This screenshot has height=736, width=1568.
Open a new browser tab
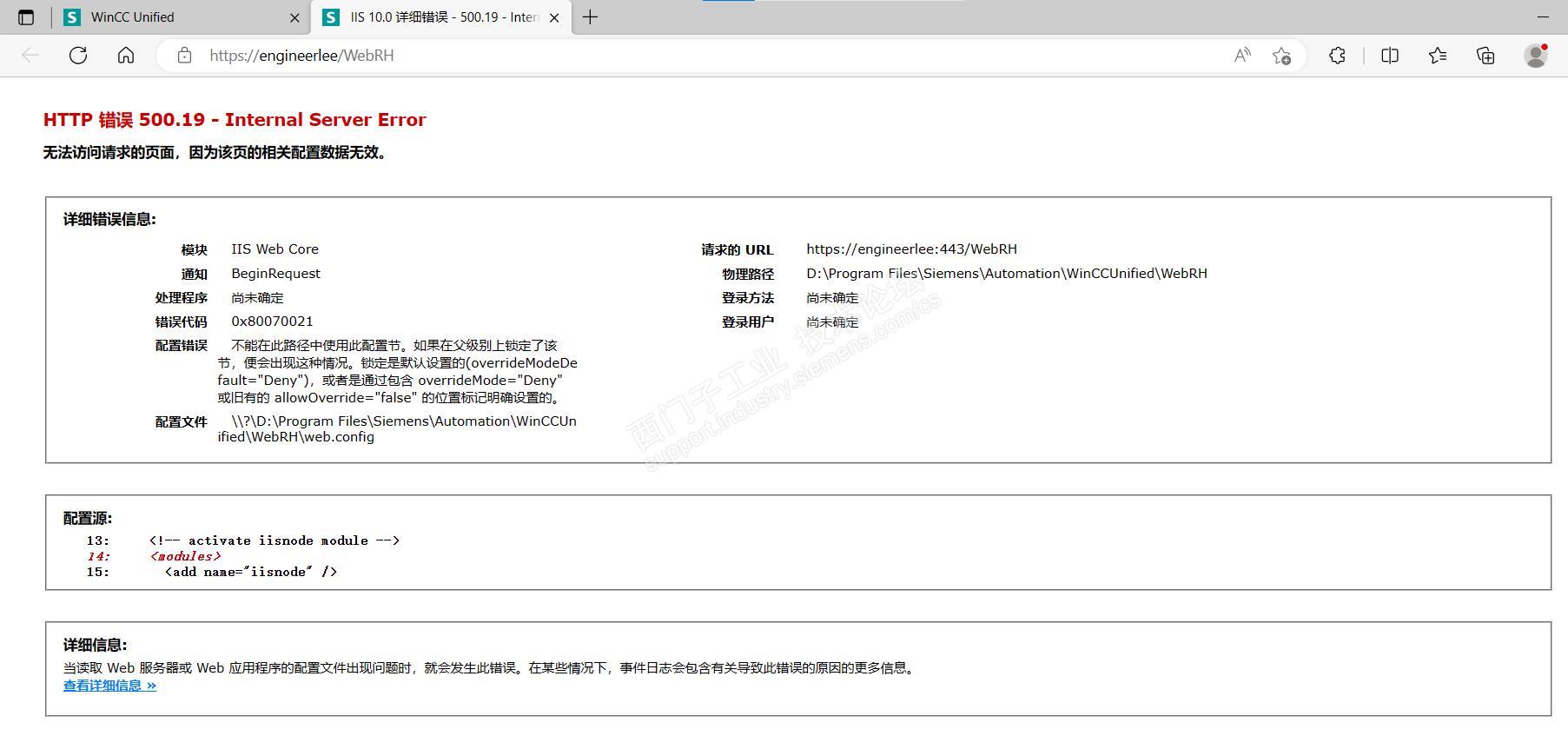(590, 17)
